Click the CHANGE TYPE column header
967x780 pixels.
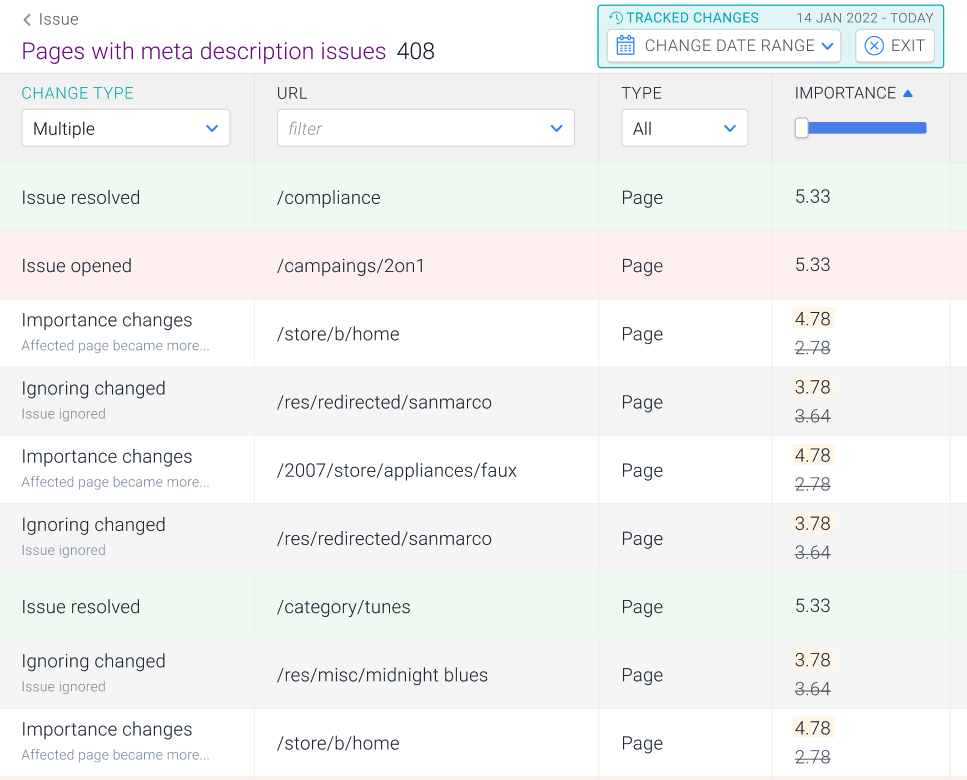77,93
